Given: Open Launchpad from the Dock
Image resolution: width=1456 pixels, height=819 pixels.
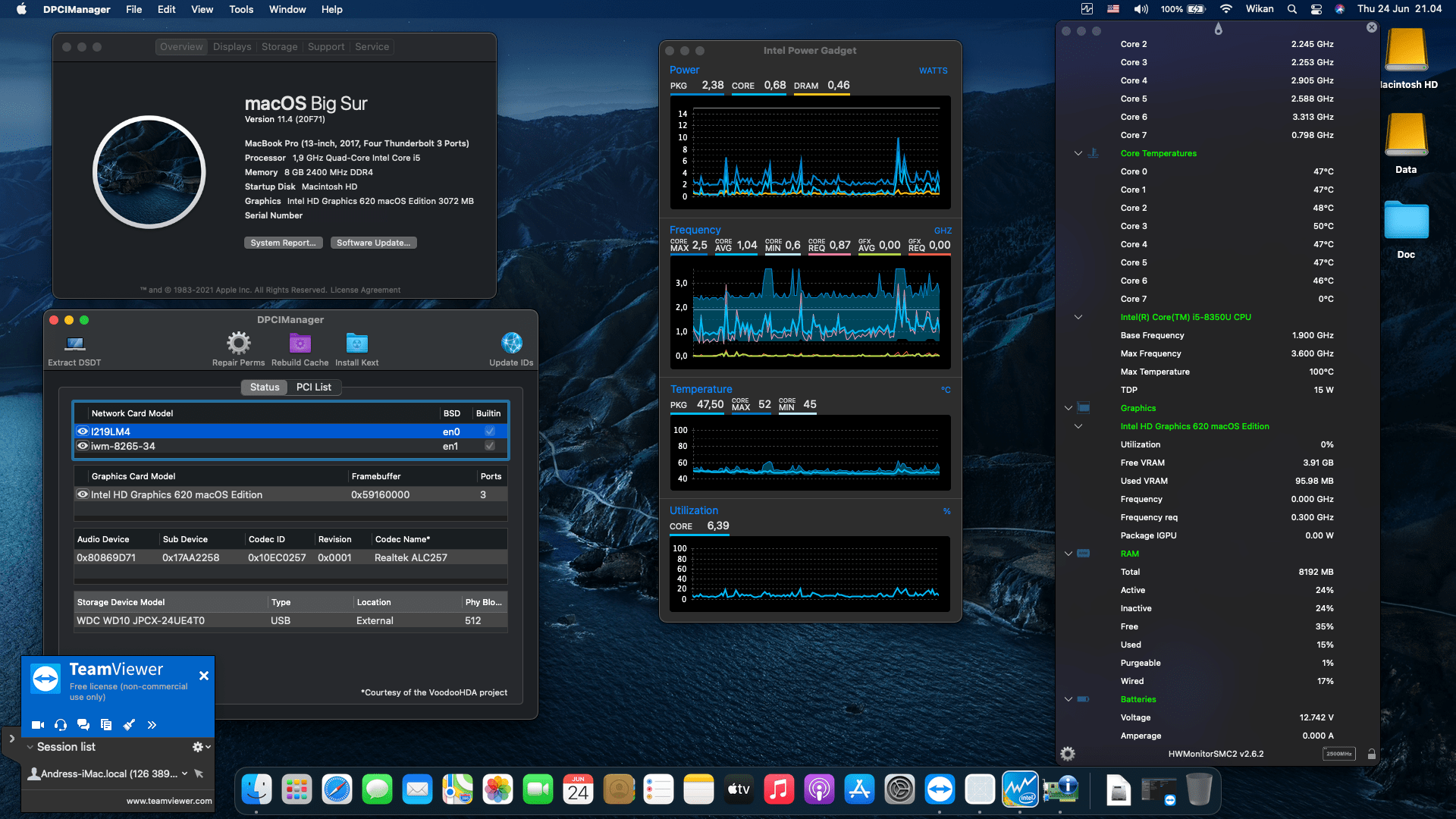Looking at the screenshot, I should coord(297,790).
